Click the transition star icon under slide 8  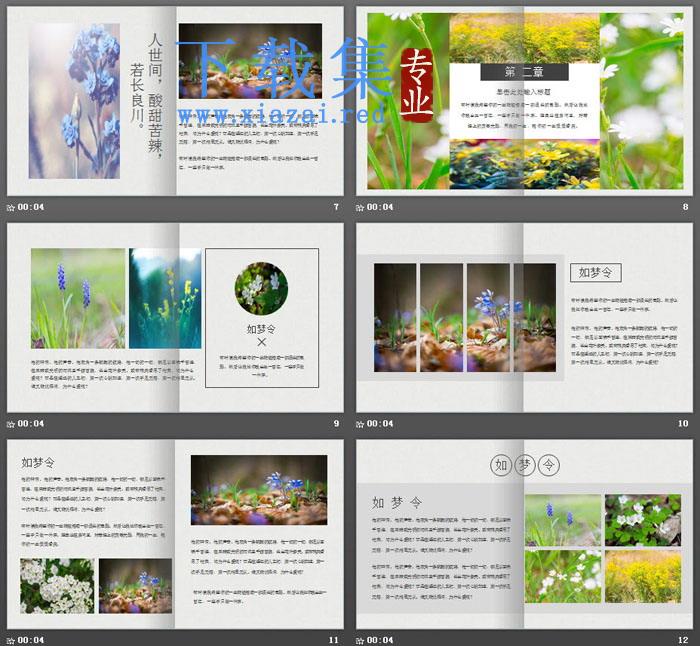pos(360,208)
